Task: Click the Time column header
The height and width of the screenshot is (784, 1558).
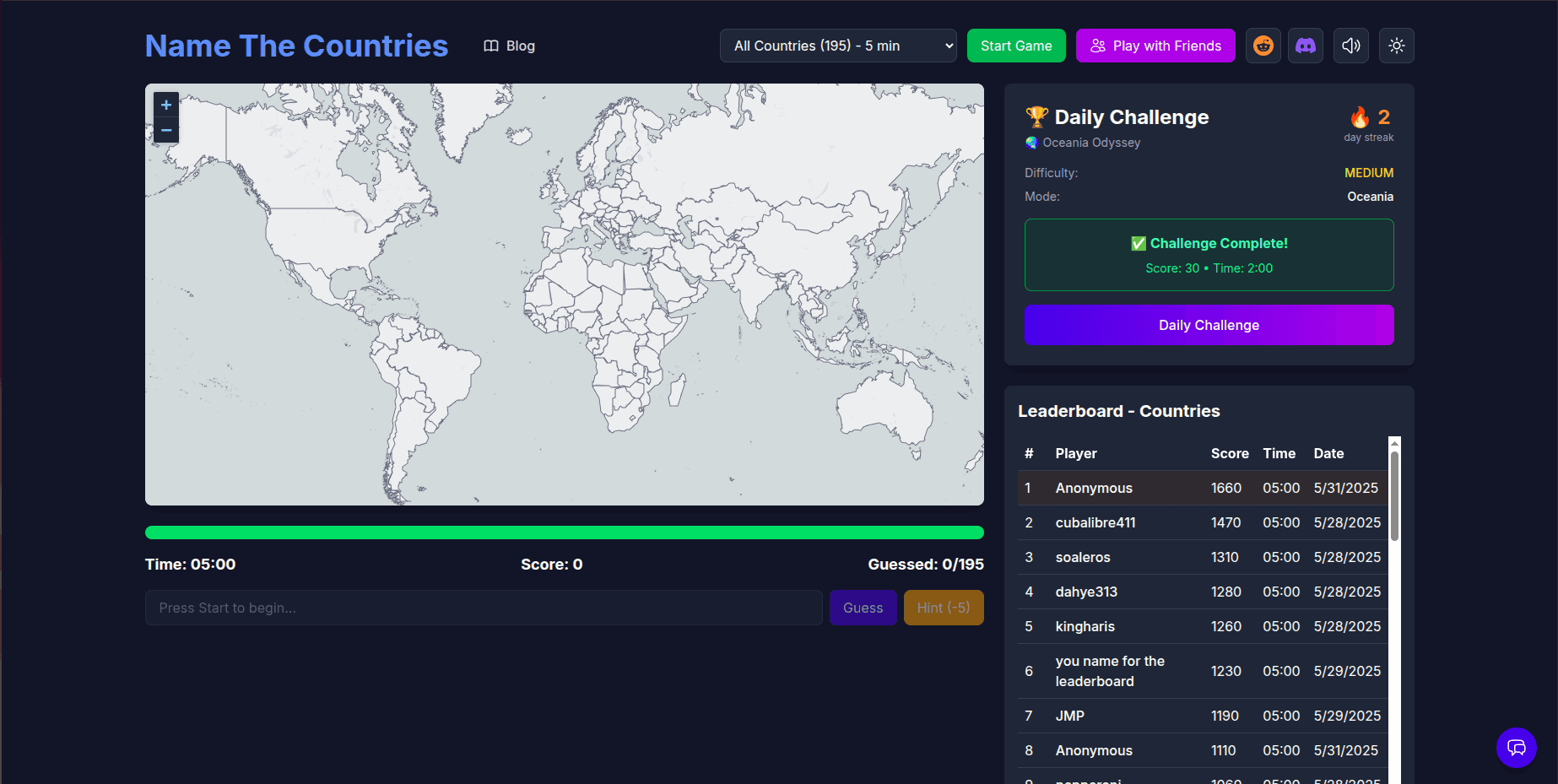Action: [x=1279, y=453]
